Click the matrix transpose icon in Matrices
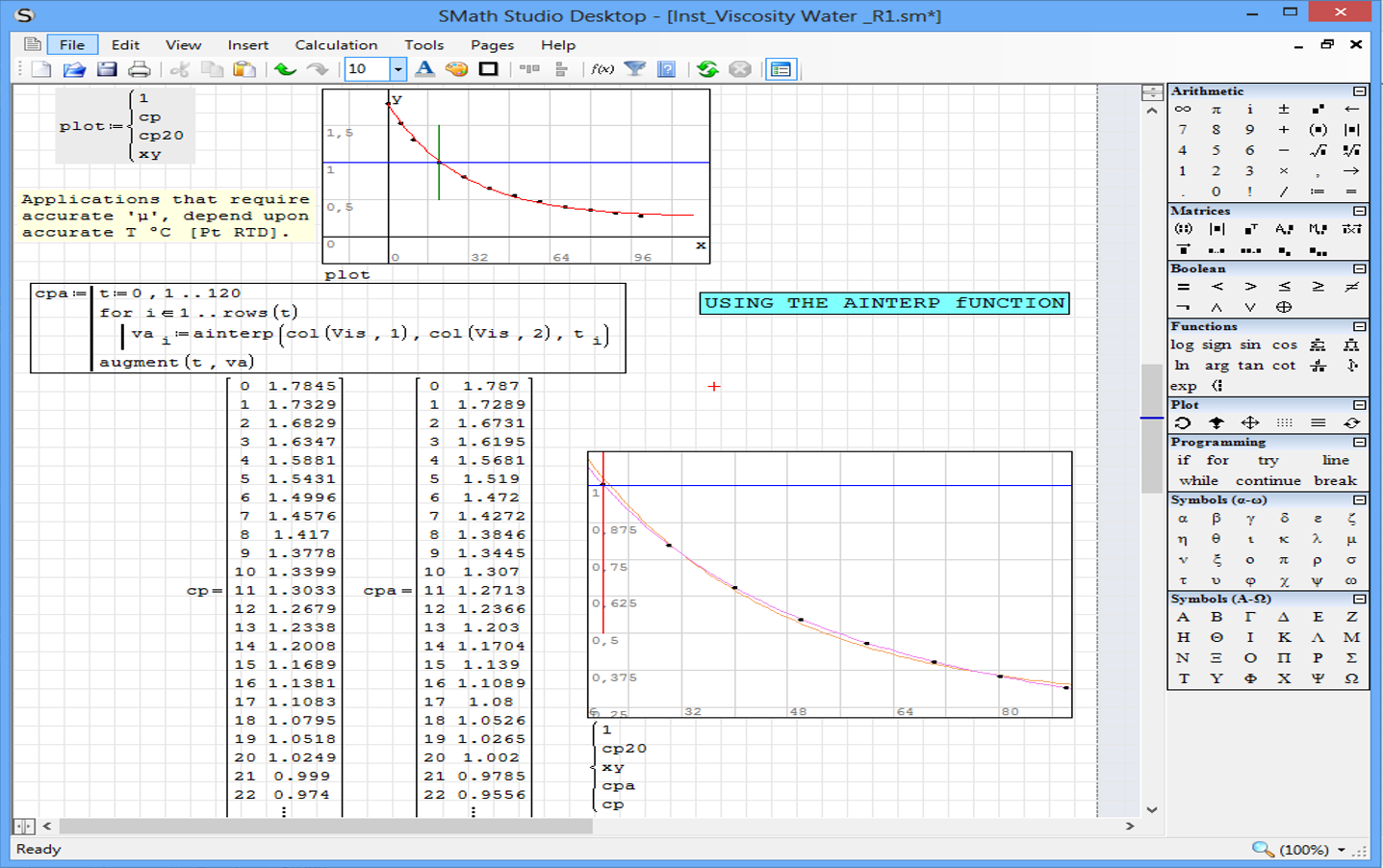 (x=1250, y=229)
